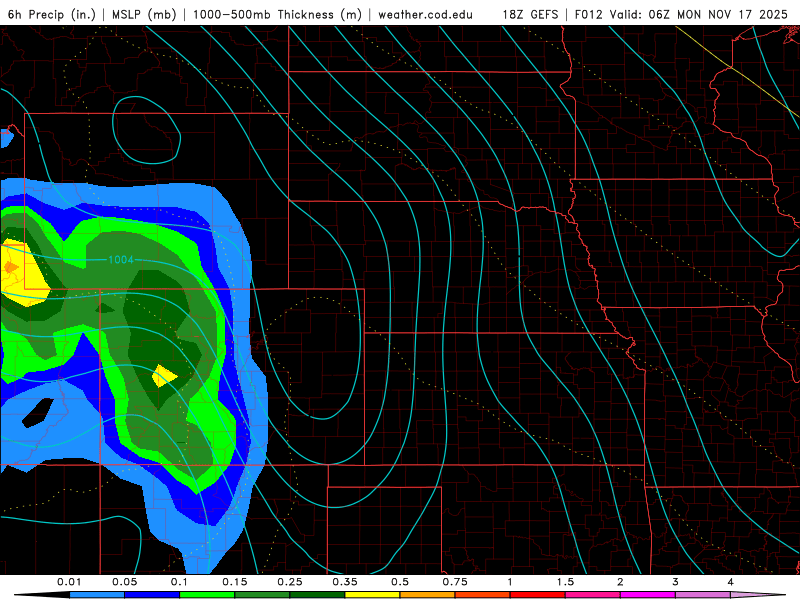This screenshot has width=800, height=600.
Task: Select the light orange 0.5 legend swatch
Action: coord(428,595)
